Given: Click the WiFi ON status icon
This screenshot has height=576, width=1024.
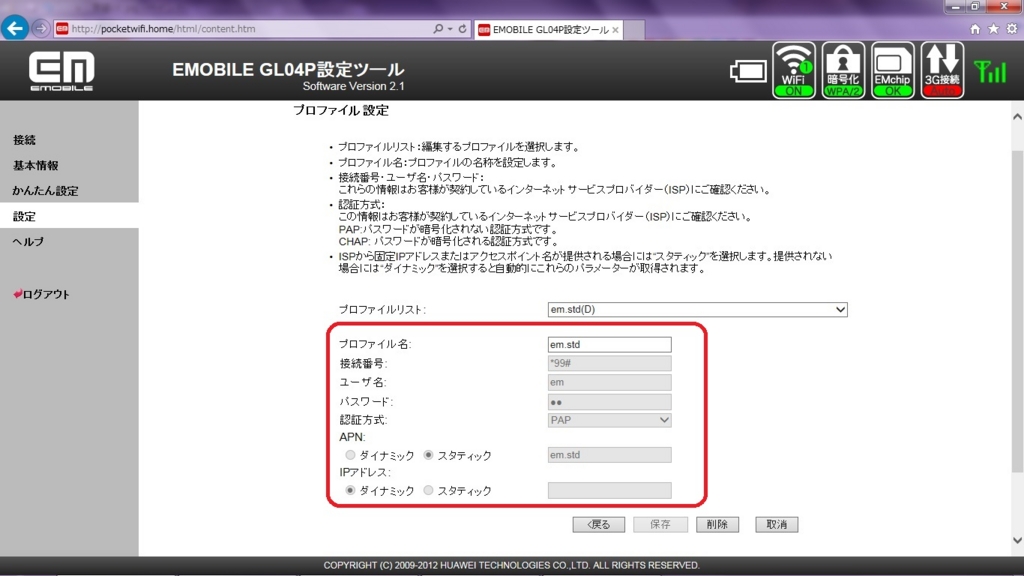Looking at the screenshot, I should (x=793, y=71).
